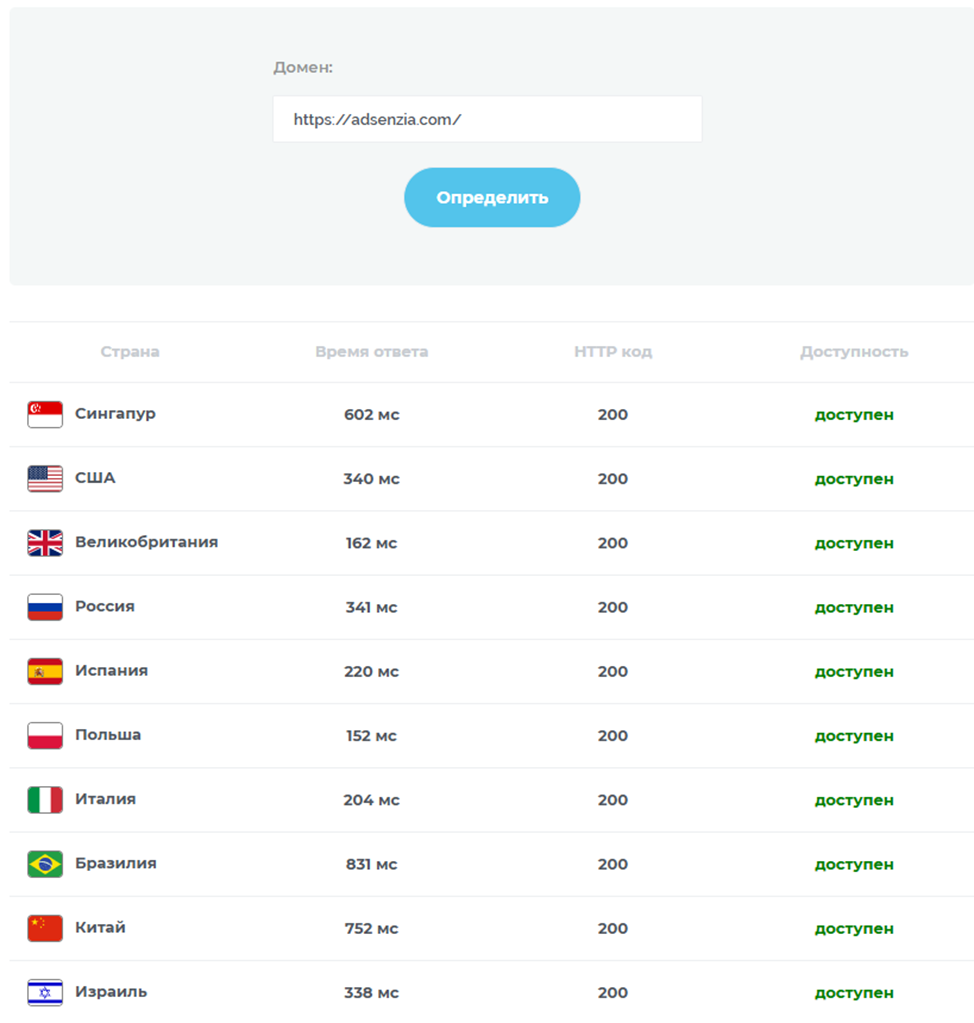Click the China flag icon

coord(45,928)
